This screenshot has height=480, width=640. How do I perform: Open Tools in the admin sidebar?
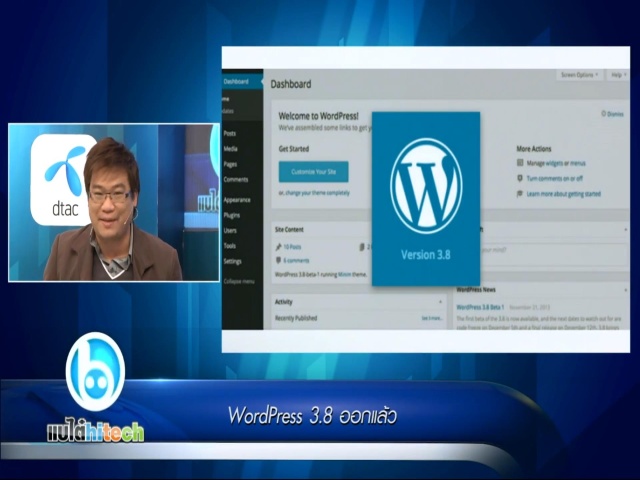229,246
